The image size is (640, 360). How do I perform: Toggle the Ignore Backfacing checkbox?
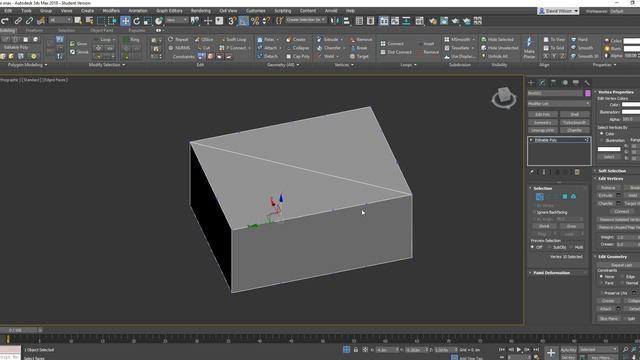coord(533,212)
